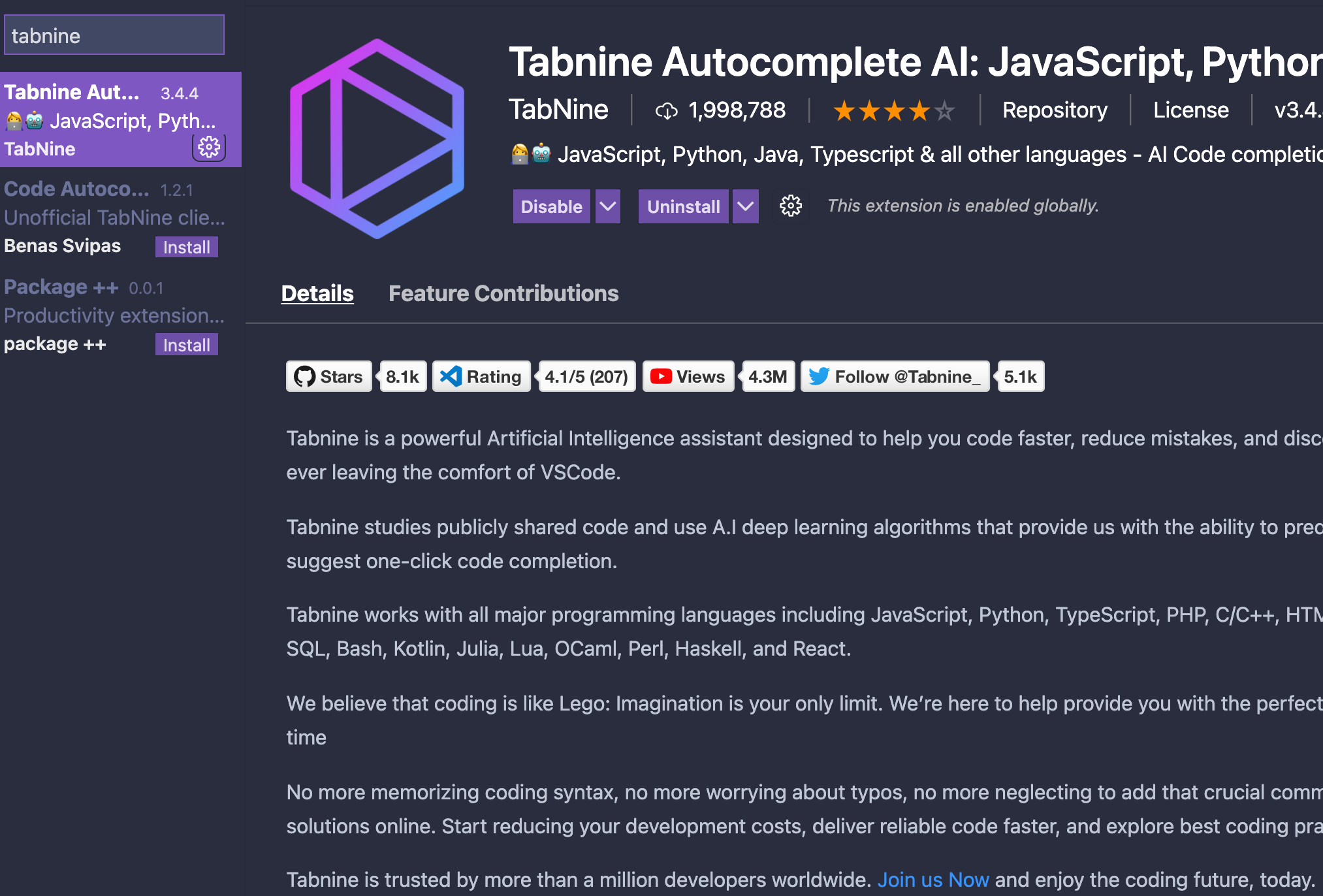
Task: Click the Twitter Follow @Tabnine_ badge
Action: [x=895, y=377]
